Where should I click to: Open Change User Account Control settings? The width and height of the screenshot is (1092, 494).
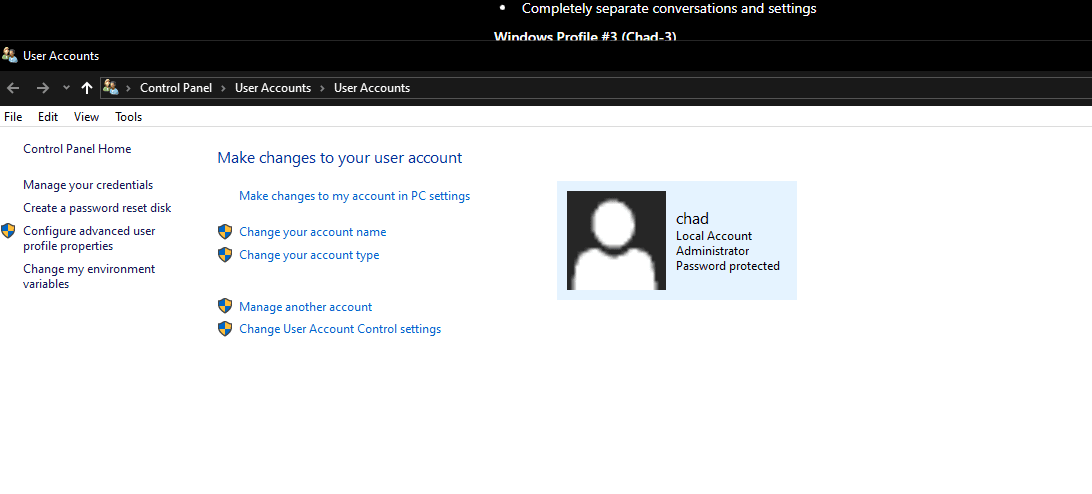(340, 329)
